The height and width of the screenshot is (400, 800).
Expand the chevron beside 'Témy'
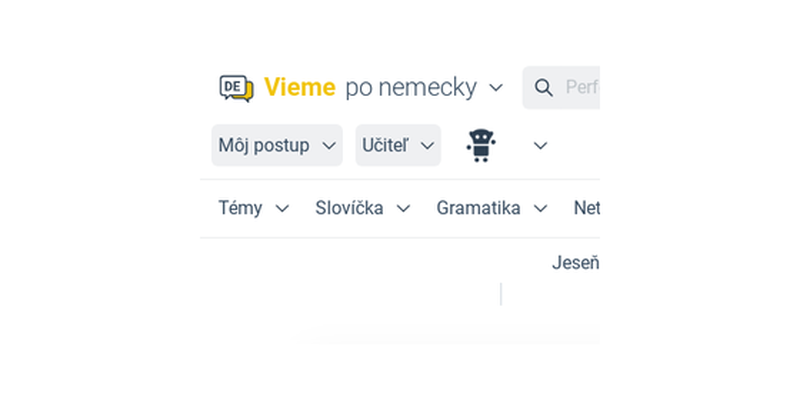tap(282, 209)
